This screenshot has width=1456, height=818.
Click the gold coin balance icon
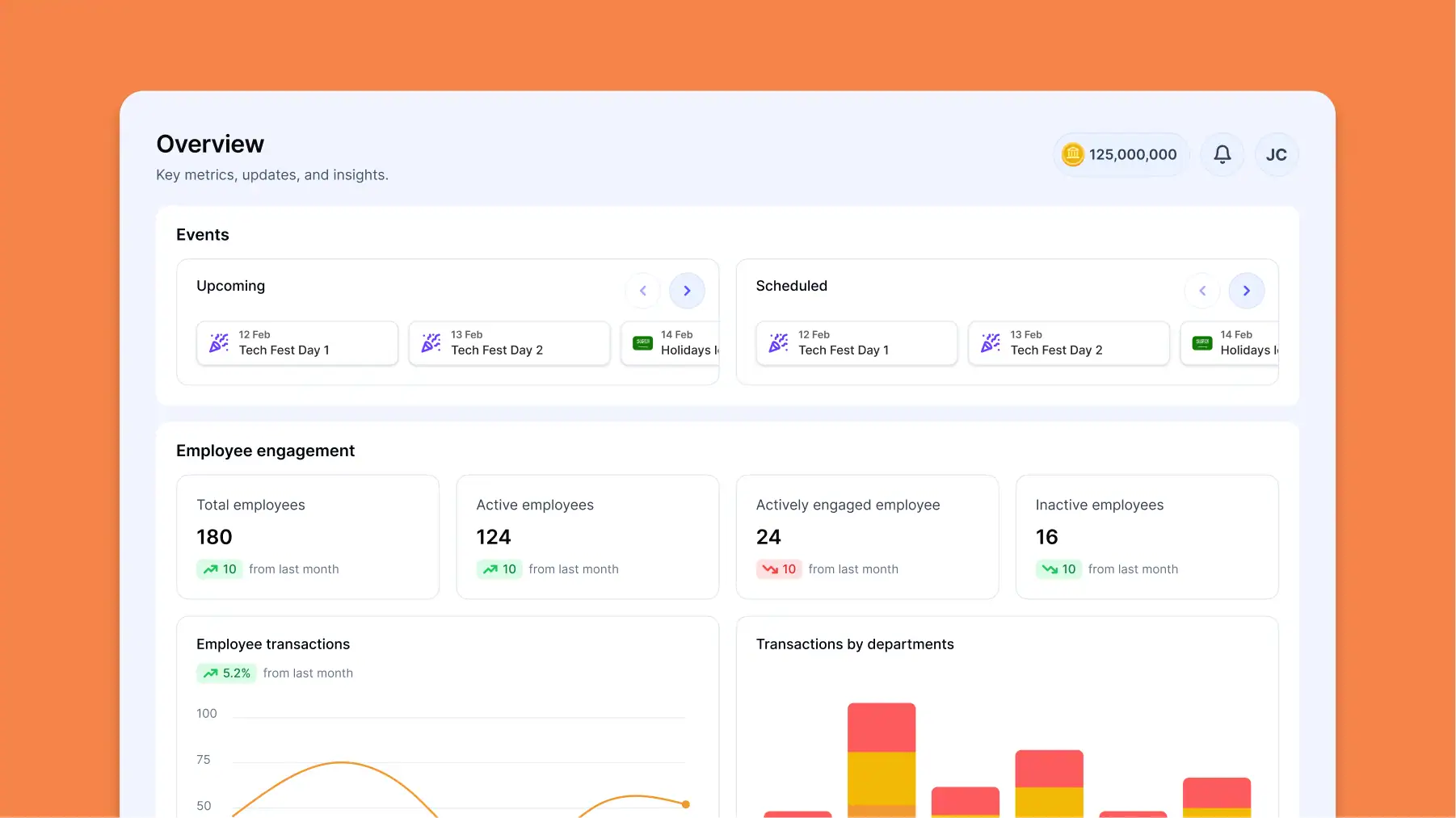click(x=1072, y=154)
